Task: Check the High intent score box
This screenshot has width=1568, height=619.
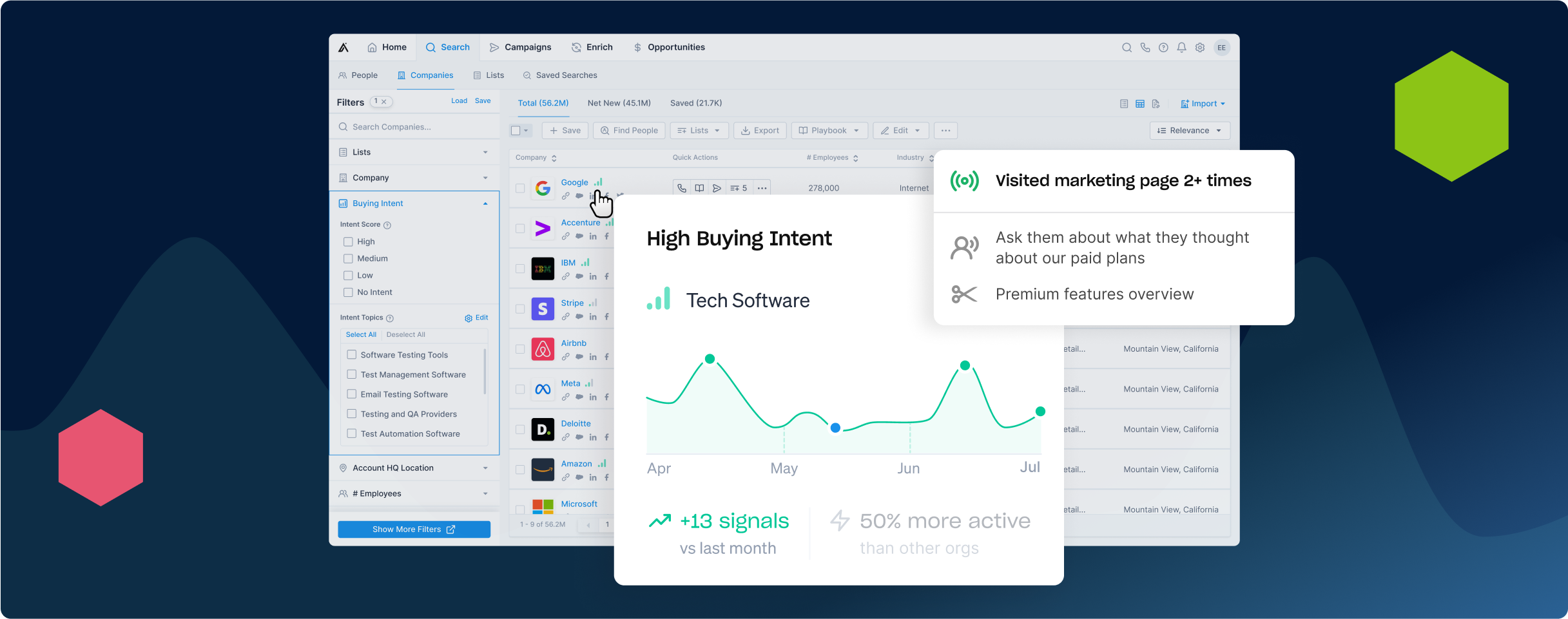Action: click(348, 242)
